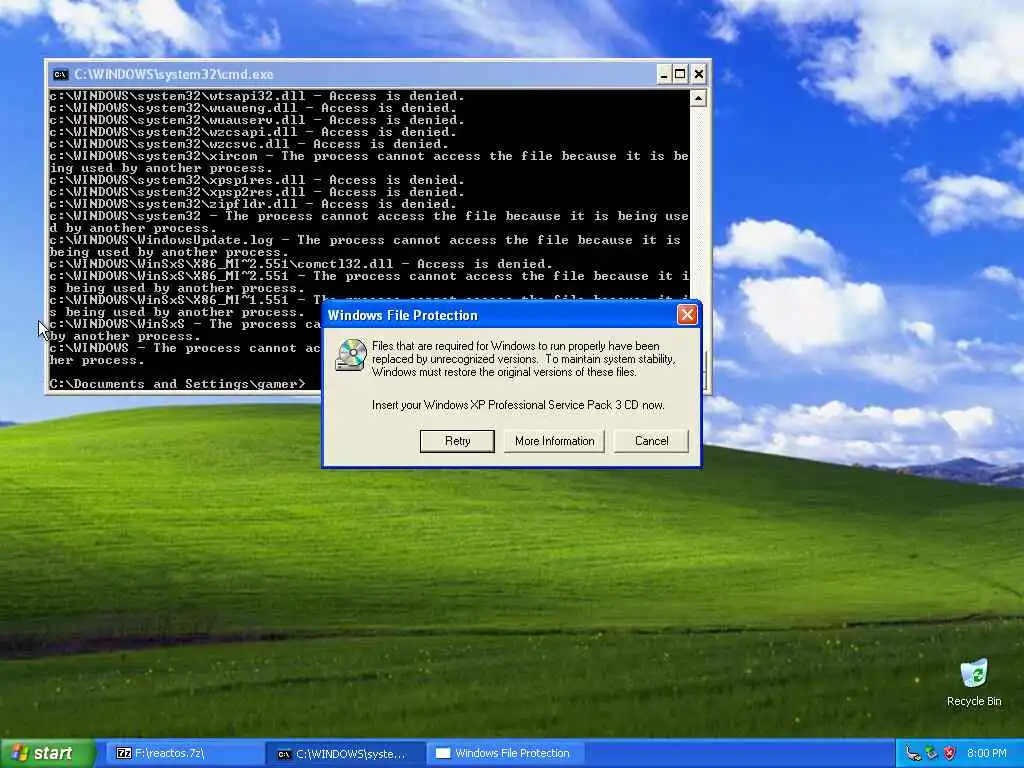Click the line about WindowsUpdate.log
This screenshot has height=768, width=1024.
(365, 246)
